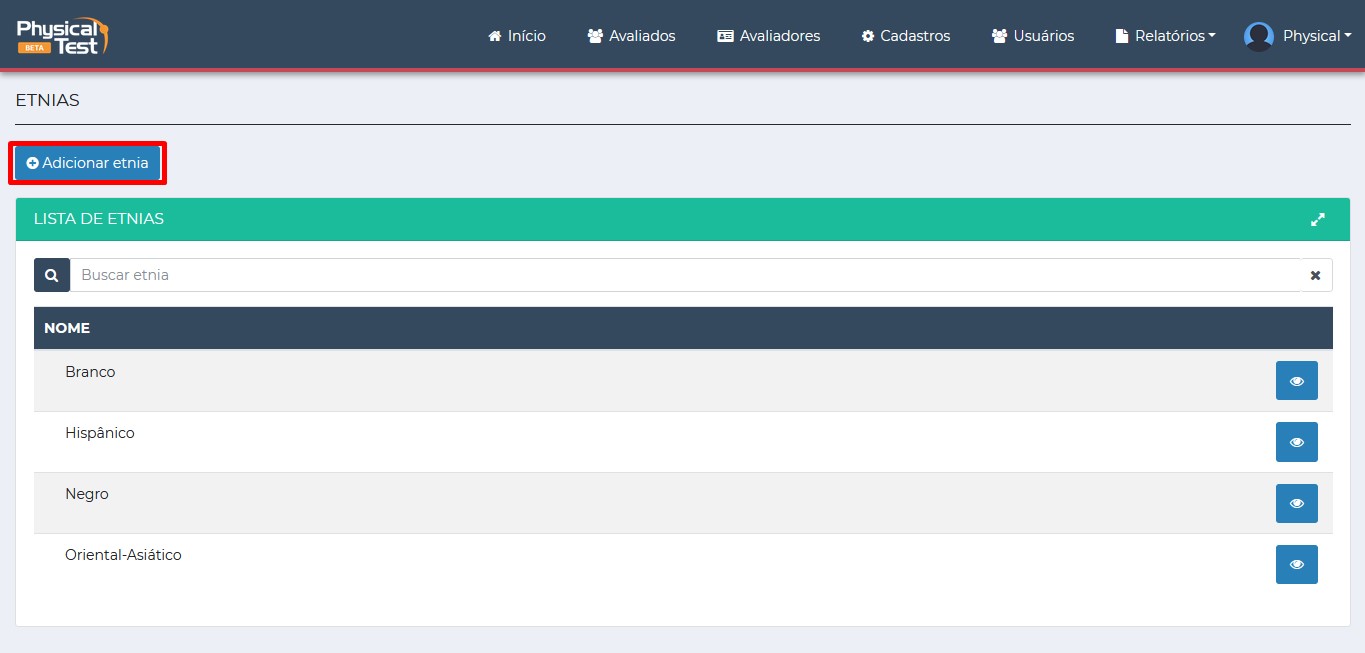Viewport: 1365px width, 653px height.
Task: Open Cadastros from the navbar
Action: [905, 36]
